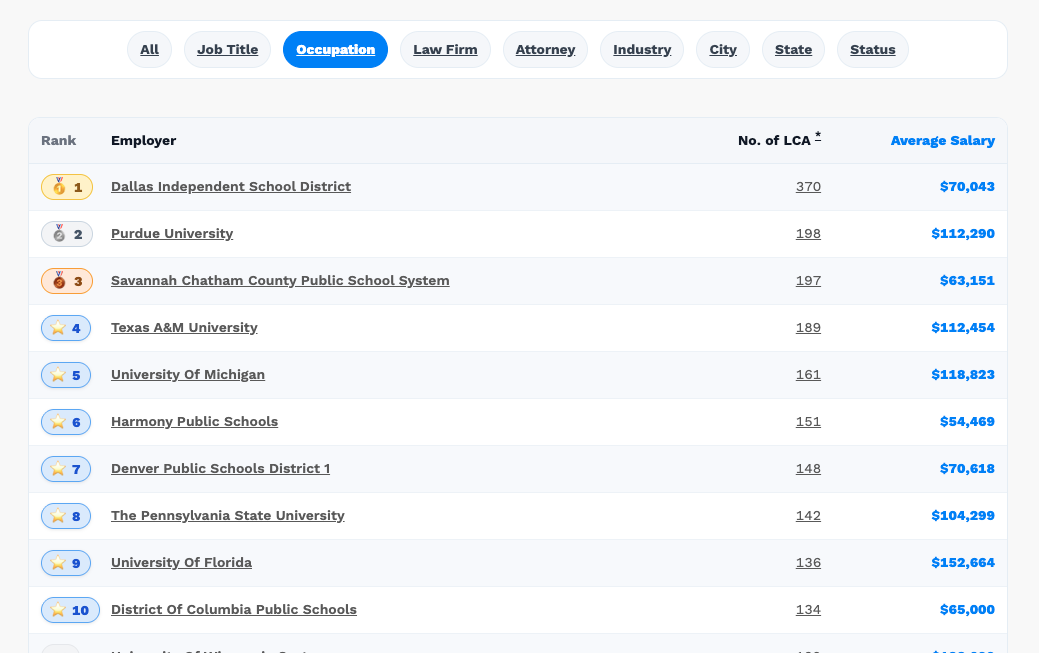Click the star rank 5 badge

click(x=66, y=375)
